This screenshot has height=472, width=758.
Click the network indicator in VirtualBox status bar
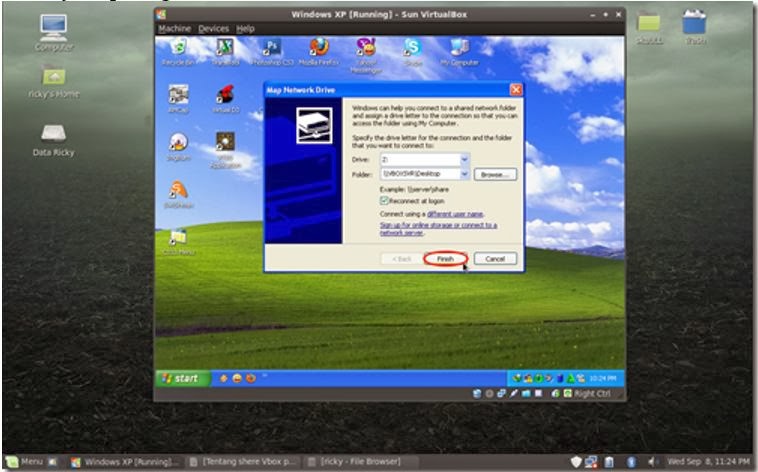click(501, 394)
